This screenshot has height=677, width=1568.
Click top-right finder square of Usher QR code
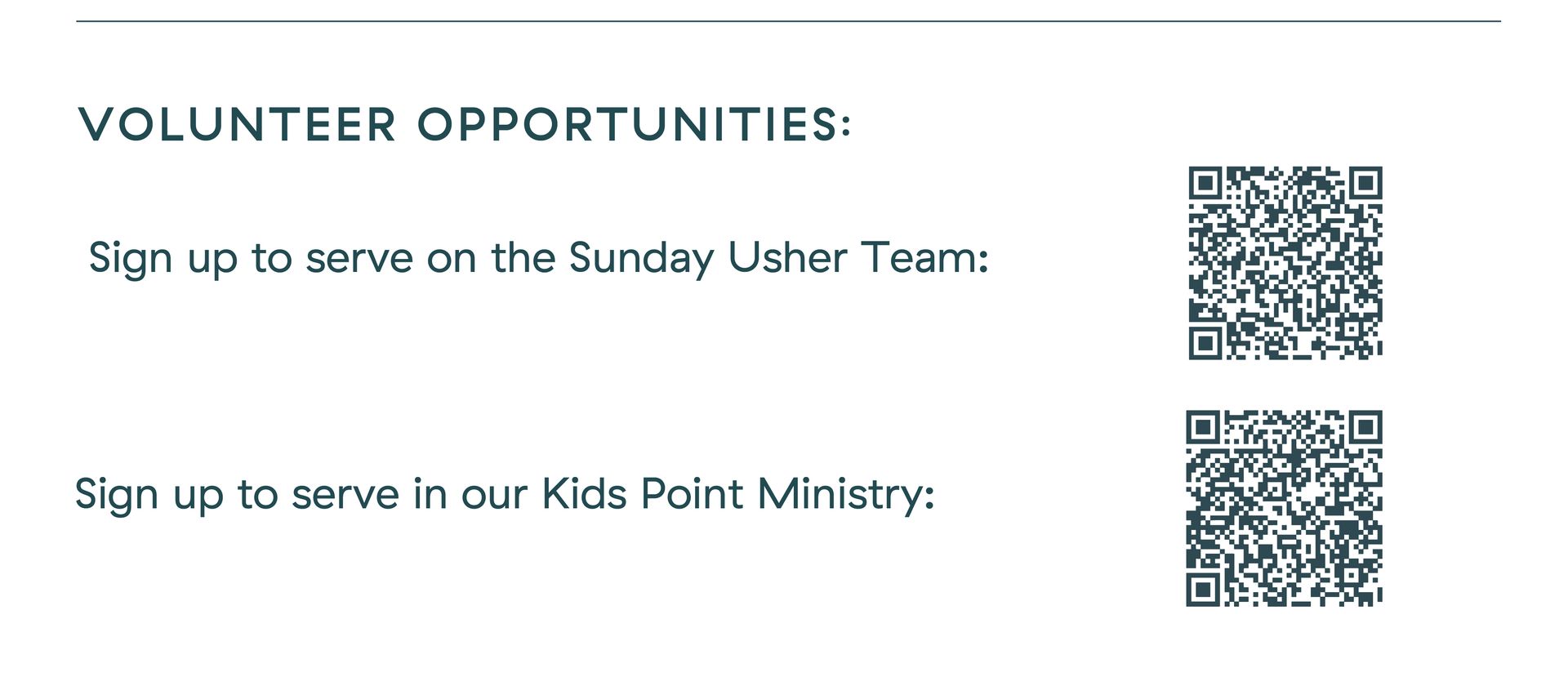tap(1365, 183)
